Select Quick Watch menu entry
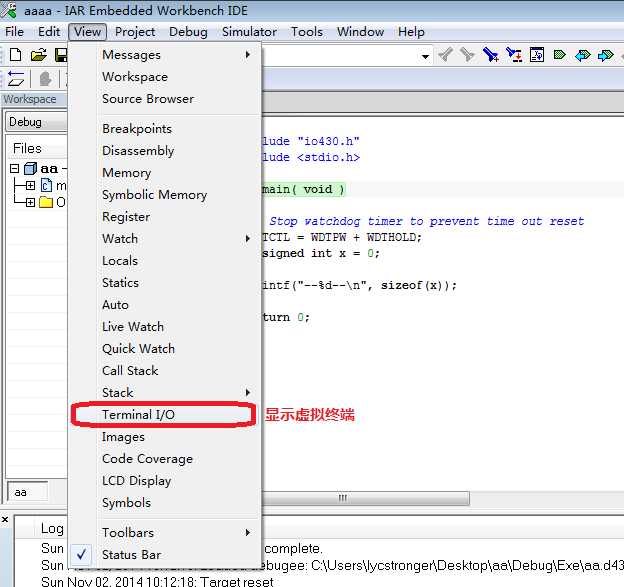The width and height of the screenshot is (624, 587). tap(165, 348)
